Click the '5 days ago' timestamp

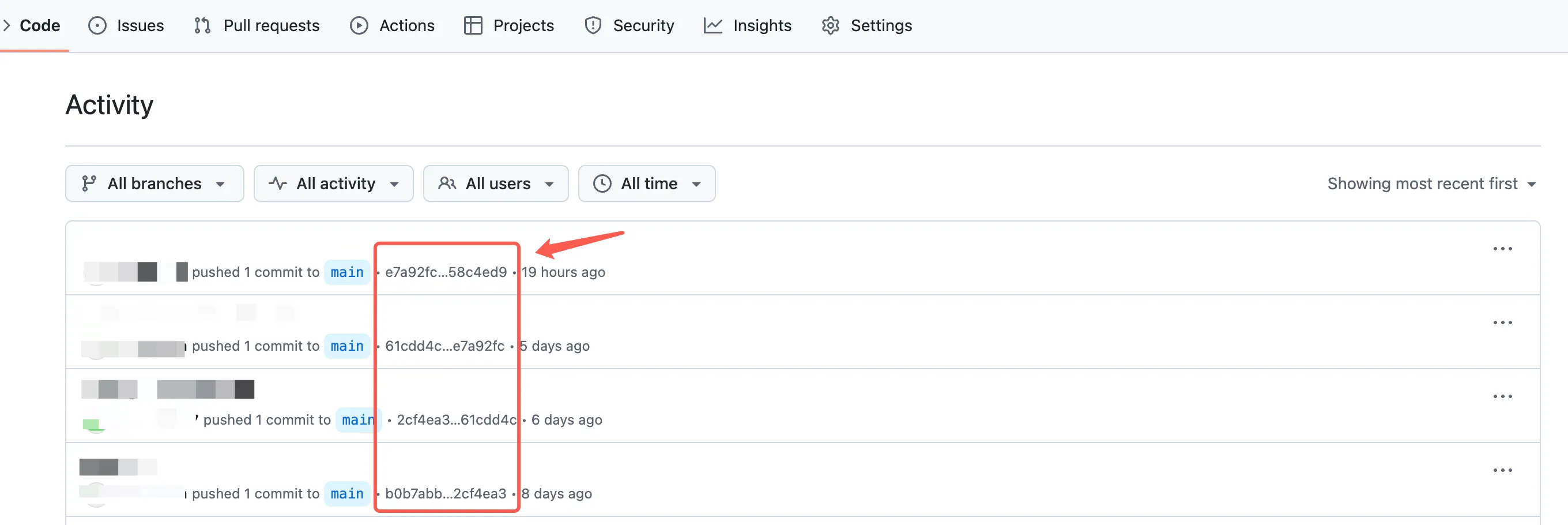[555, 346]
